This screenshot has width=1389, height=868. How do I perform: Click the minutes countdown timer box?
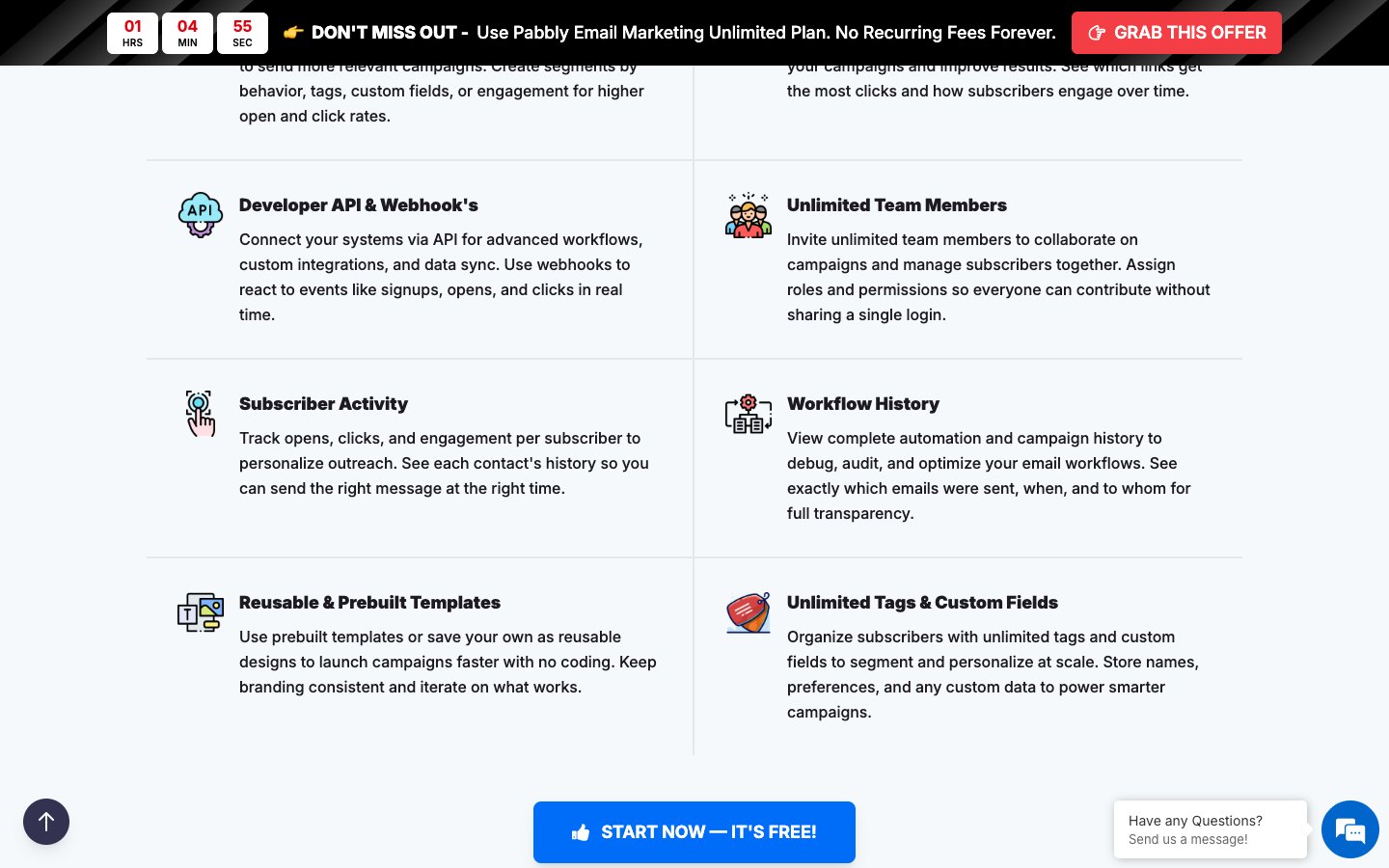tap(188, 33)
